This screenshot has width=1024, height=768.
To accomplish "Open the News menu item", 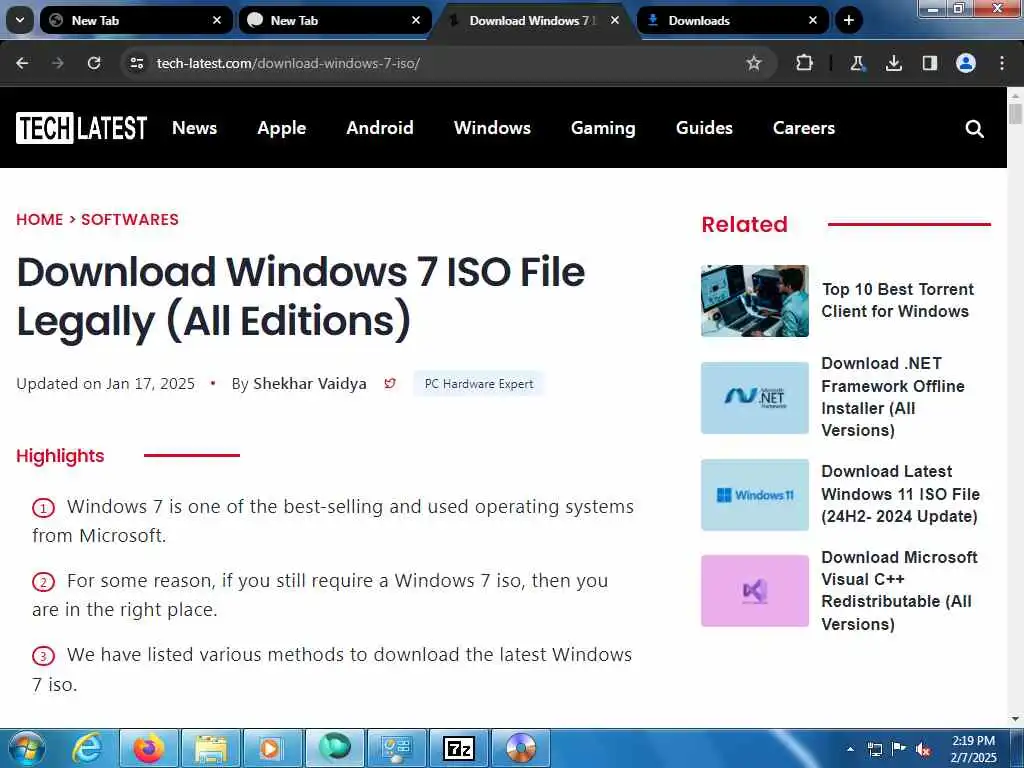I will tap(195, 127).
